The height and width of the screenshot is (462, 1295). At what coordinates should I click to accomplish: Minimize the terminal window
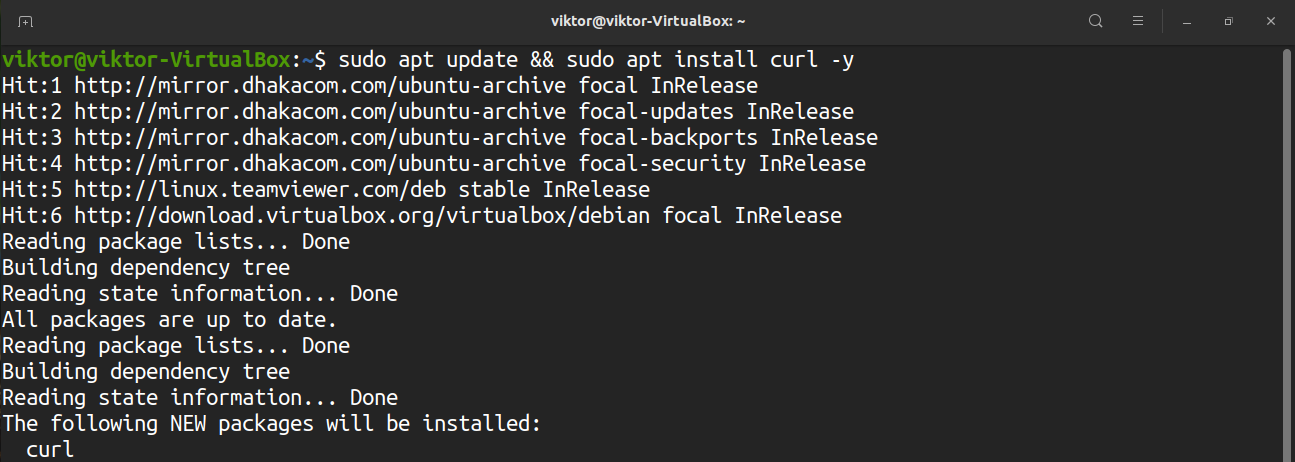(x=1186, y=21)
